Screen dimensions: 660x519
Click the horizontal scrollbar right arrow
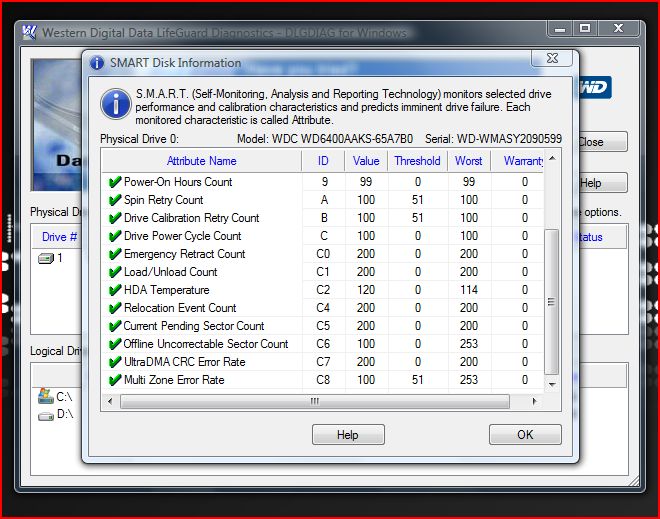(535, 401)
